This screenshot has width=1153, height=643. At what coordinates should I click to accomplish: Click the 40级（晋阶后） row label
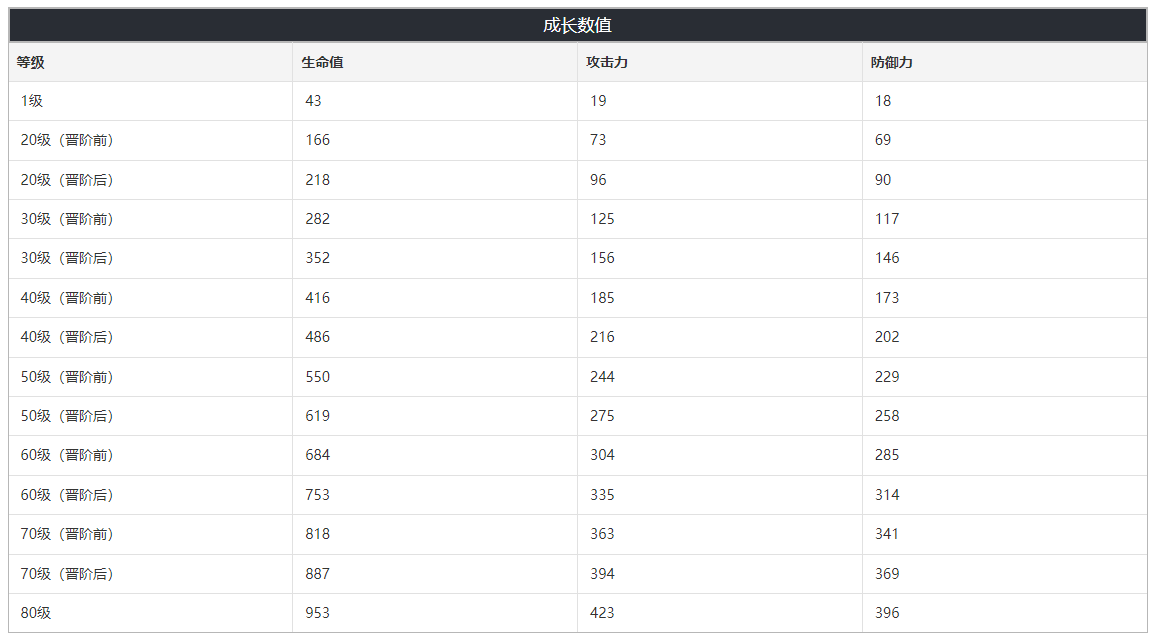(67, 337)
